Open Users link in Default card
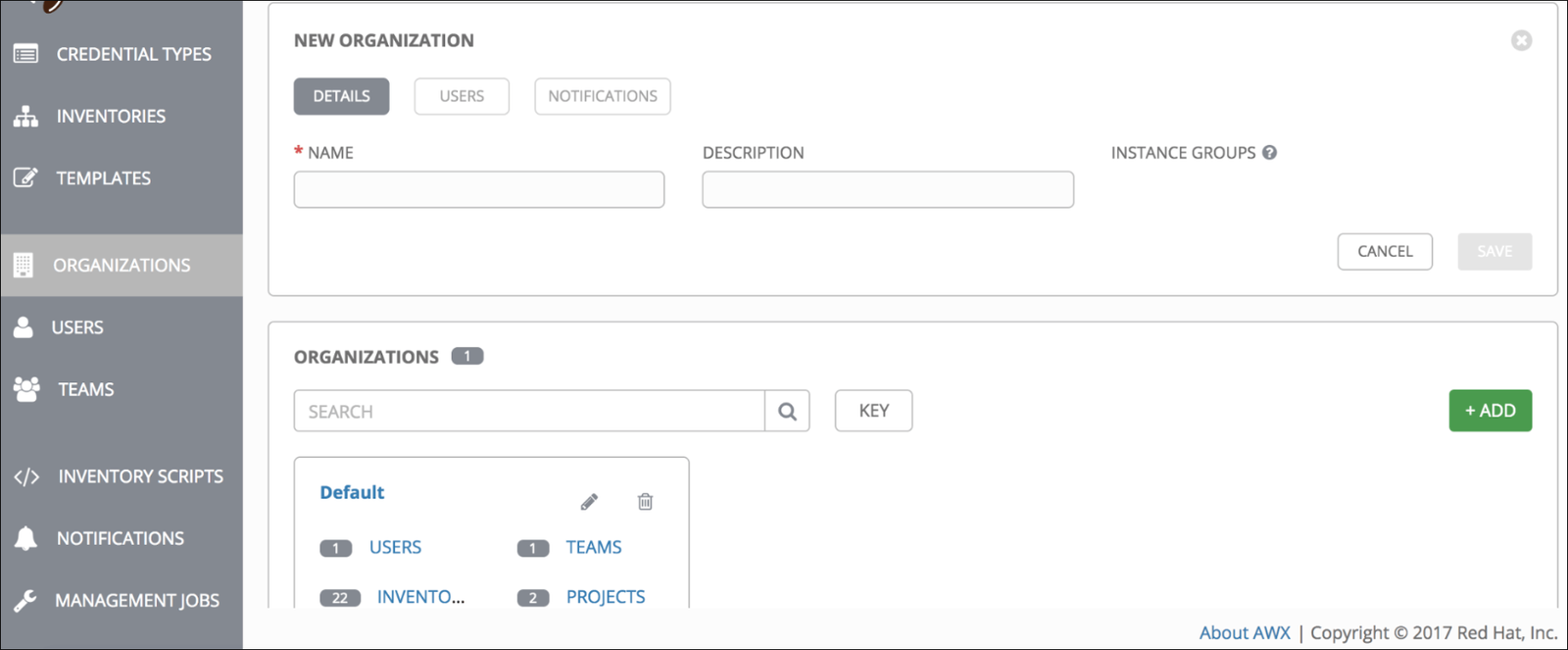Viewport: 1568px width, 650px height. coord(395,547)
